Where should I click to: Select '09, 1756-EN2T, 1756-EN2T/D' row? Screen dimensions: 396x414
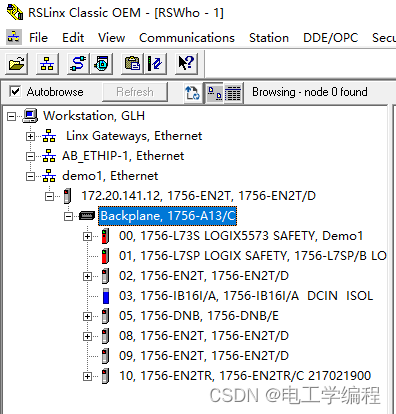click(x=204, y=356)
